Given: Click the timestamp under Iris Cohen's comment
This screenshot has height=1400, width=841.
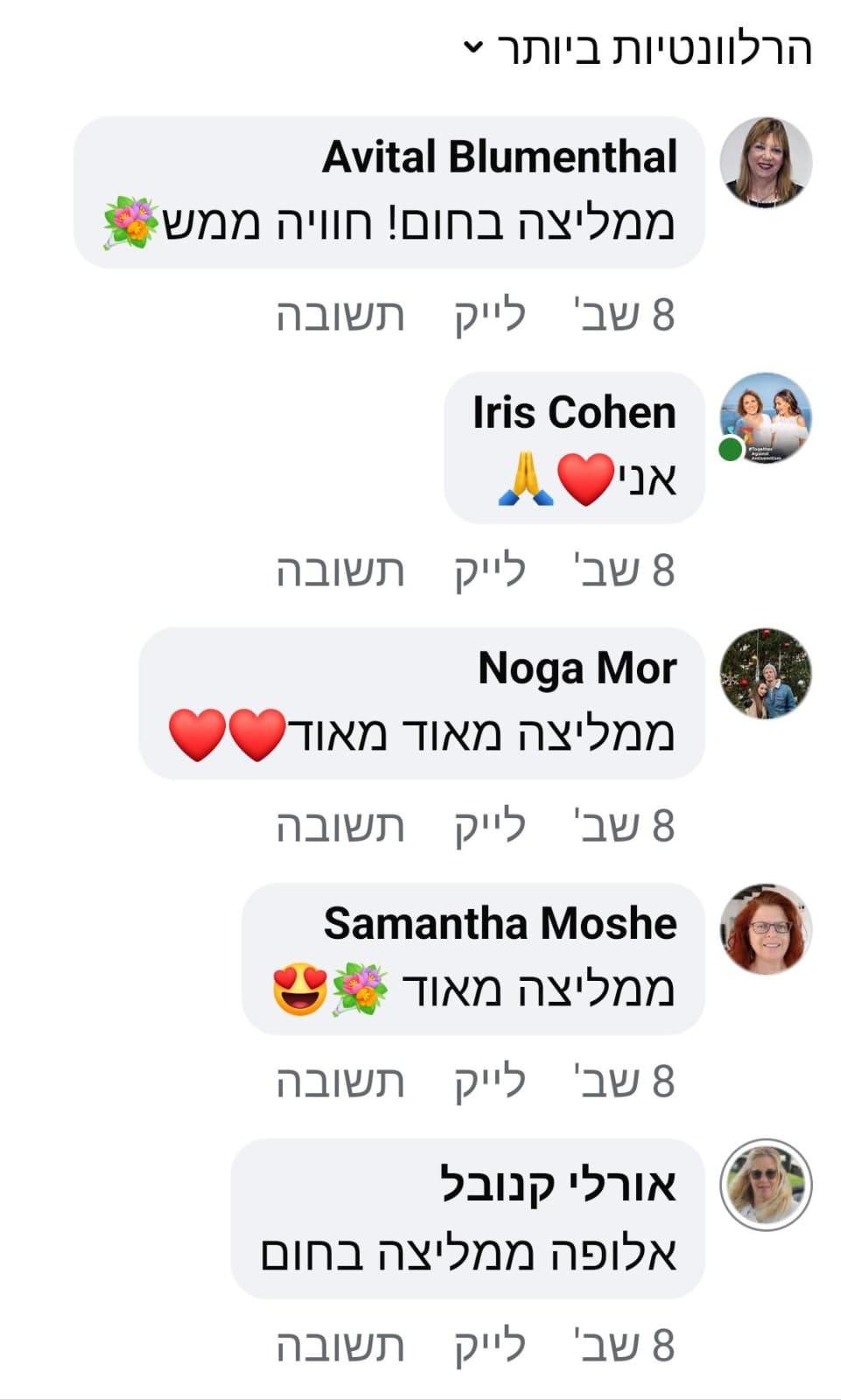Looking at the screenshot, I should pyautogui.click(x=624, y=570).
